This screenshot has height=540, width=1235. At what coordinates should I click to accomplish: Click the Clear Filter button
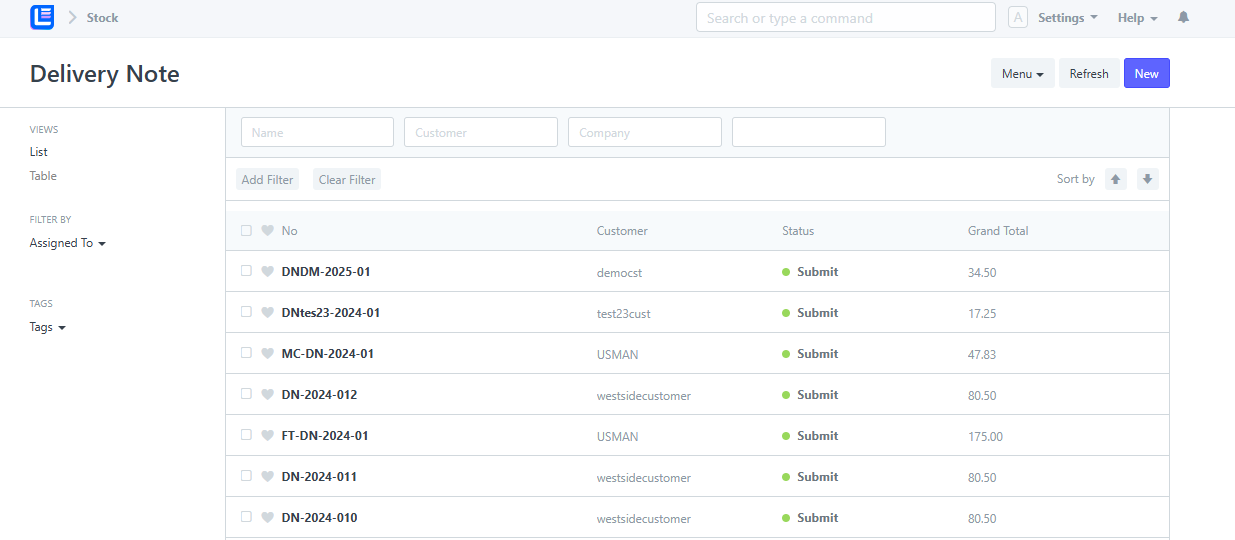tap(347, 179)
